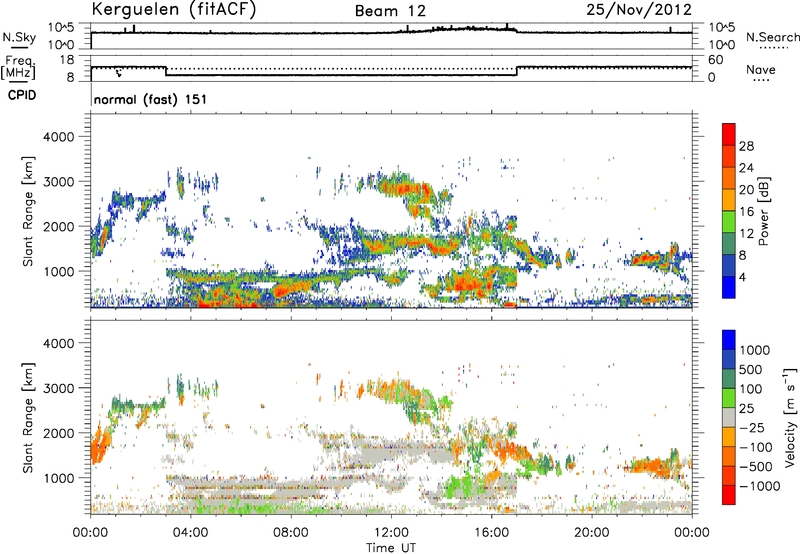This screenshot has height=554, width=800.
Task: Click the velocity panel 'Slant Range [km]' label
Action: click(x=28, y=417)
